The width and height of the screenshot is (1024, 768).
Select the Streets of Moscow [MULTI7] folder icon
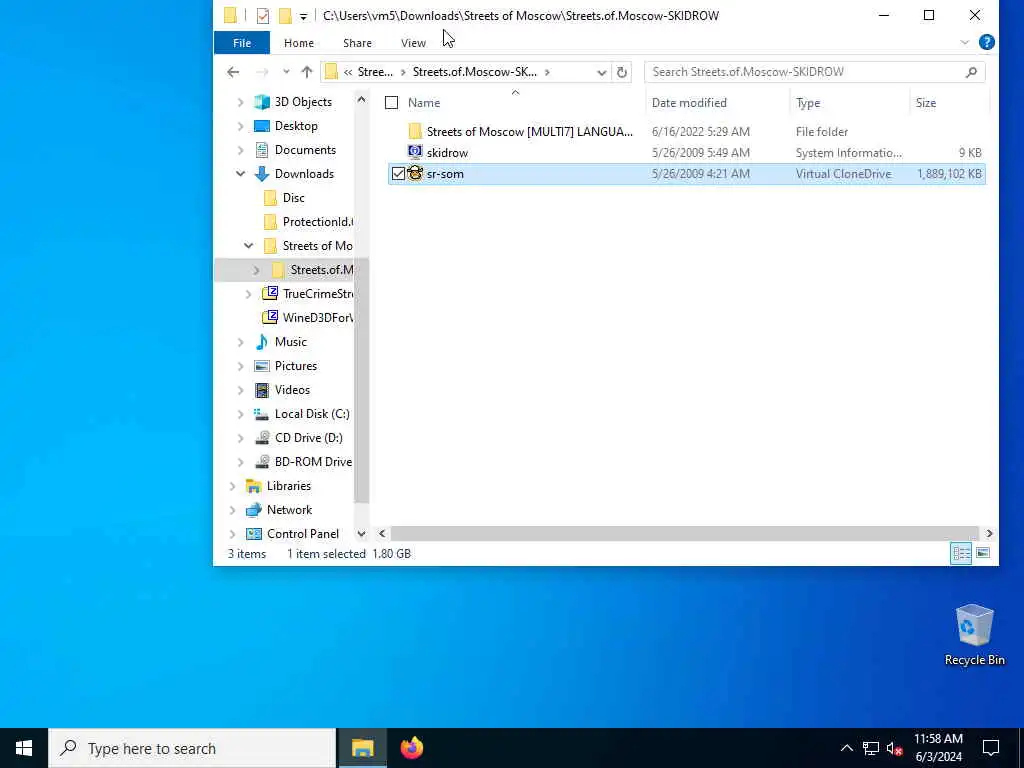(415, 131)
